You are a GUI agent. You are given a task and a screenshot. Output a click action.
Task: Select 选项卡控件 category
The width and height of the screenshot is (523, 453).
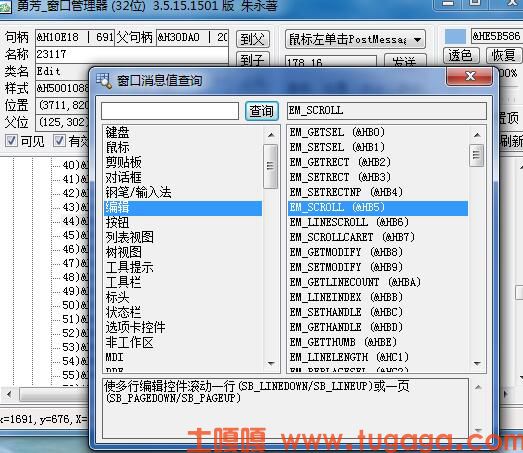pos(183,327)
